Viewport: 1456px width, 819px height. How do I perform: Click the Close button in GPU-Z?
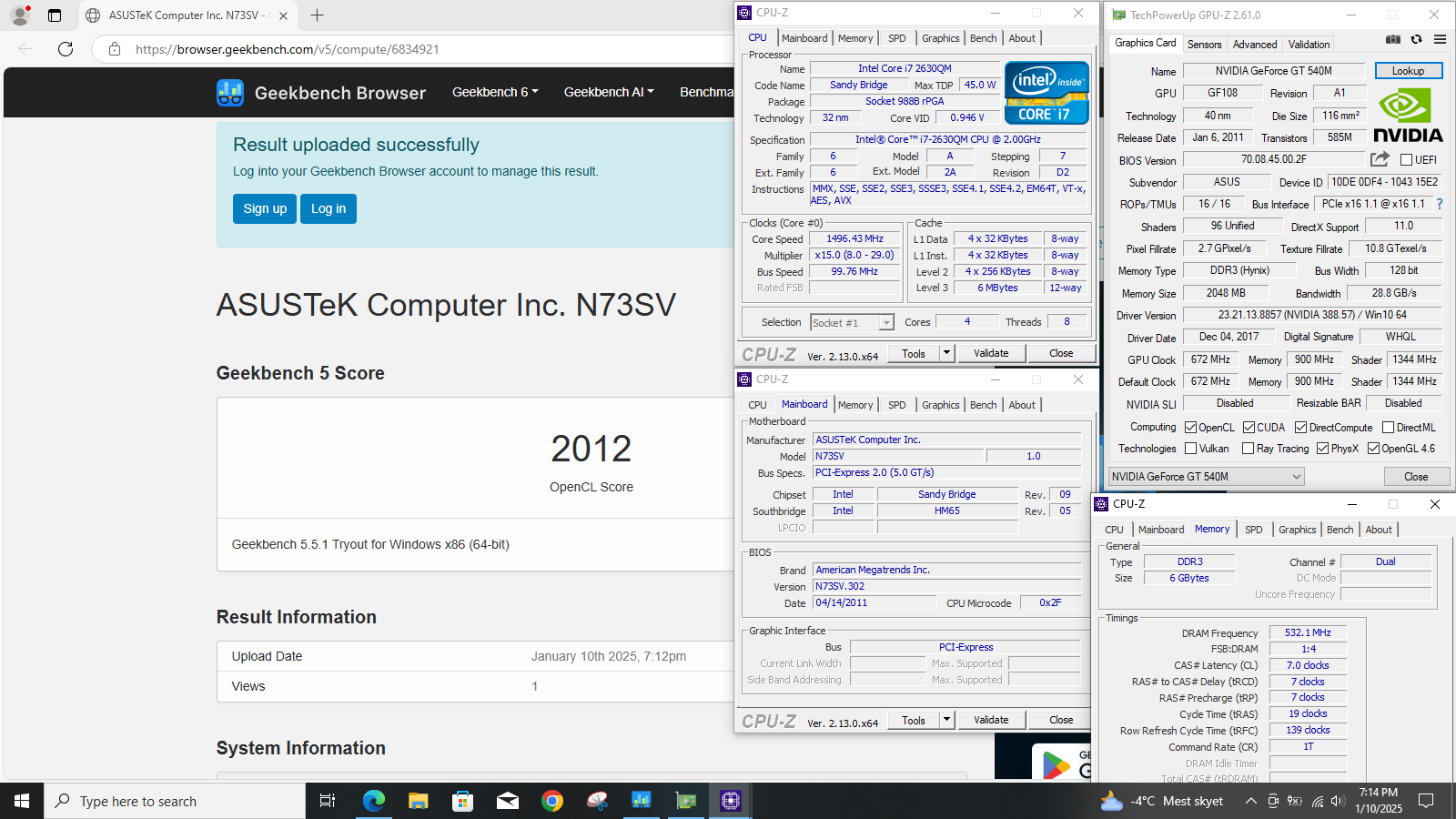pos(1416,477)
